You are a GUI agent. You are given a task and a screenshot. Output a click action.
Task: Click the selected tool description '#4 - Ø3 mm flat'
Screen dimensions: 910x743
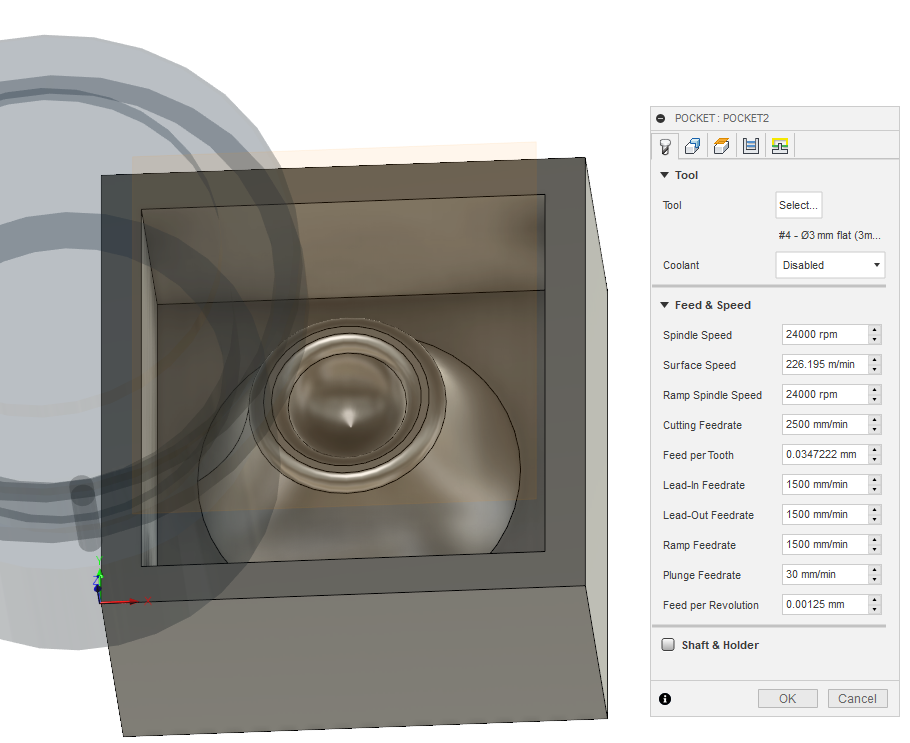829,235
